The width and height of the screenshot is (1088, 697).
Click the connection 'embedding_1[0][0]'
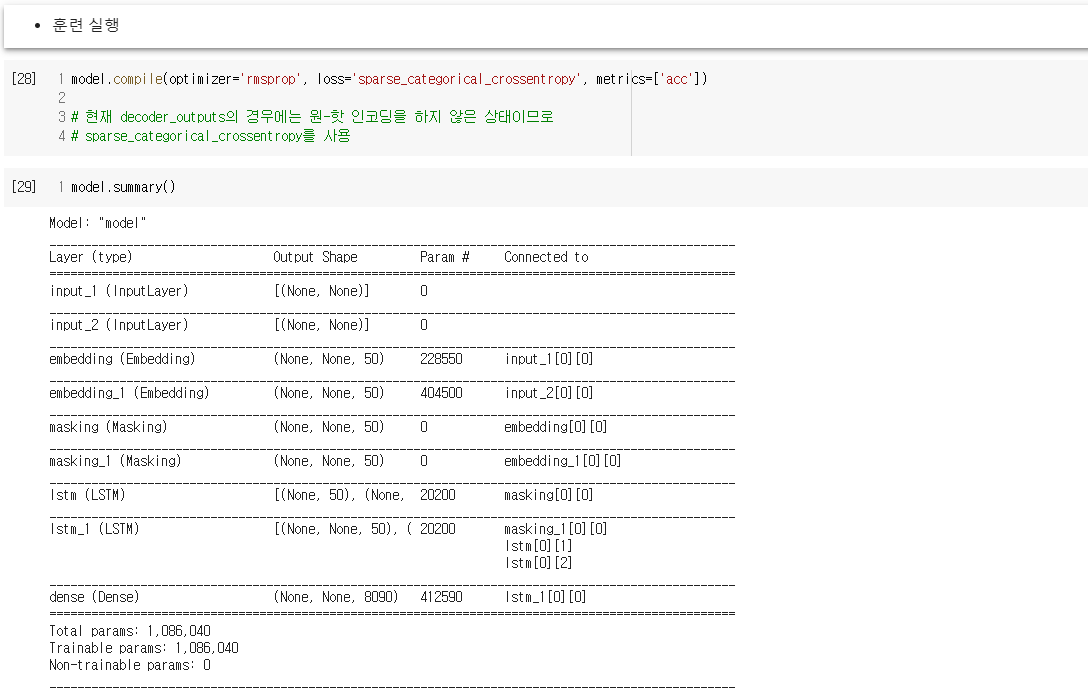(563, 461)
